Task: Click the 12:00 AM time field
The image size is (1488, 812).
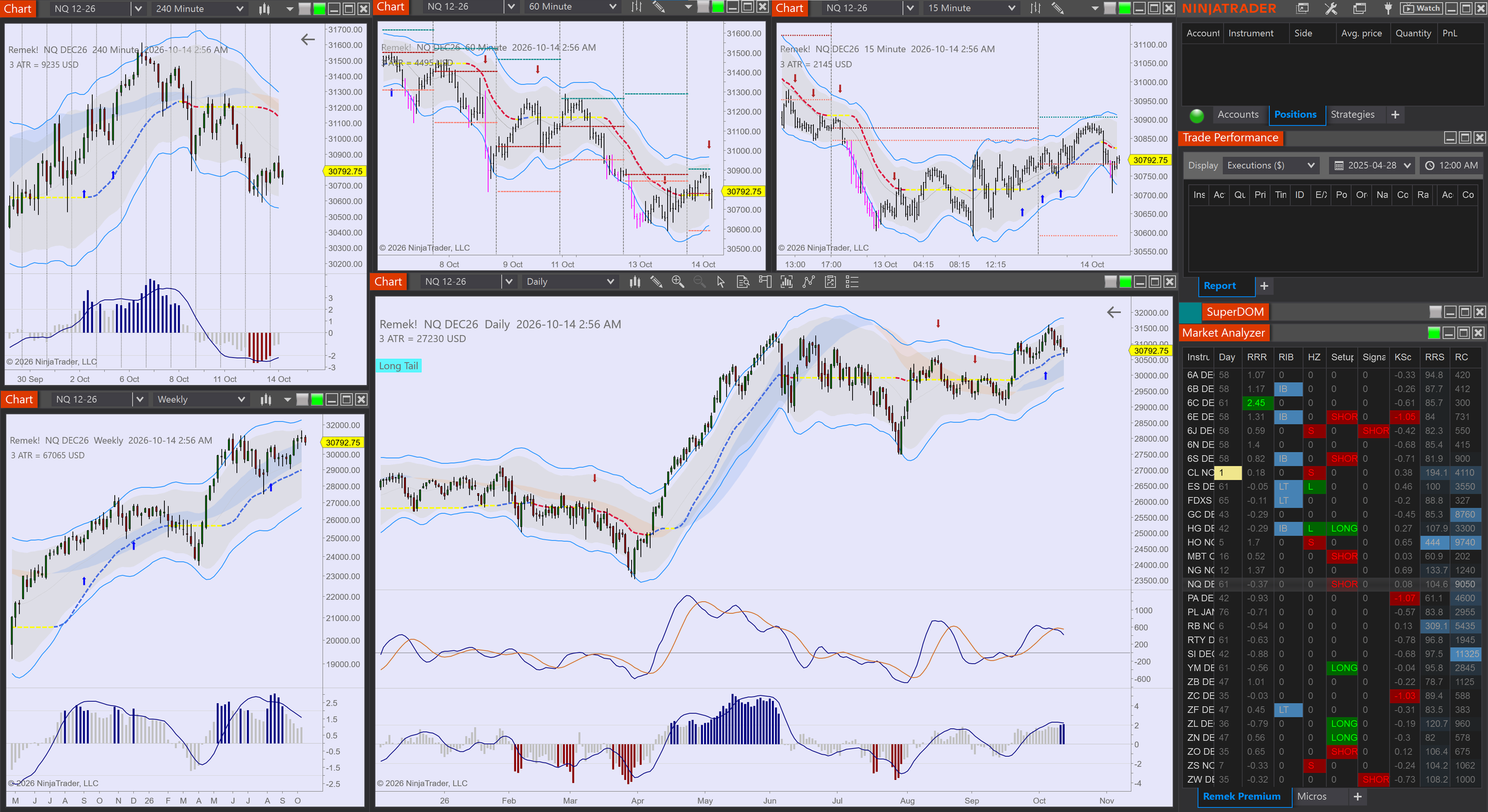Action: click(x=1451, y=165)
